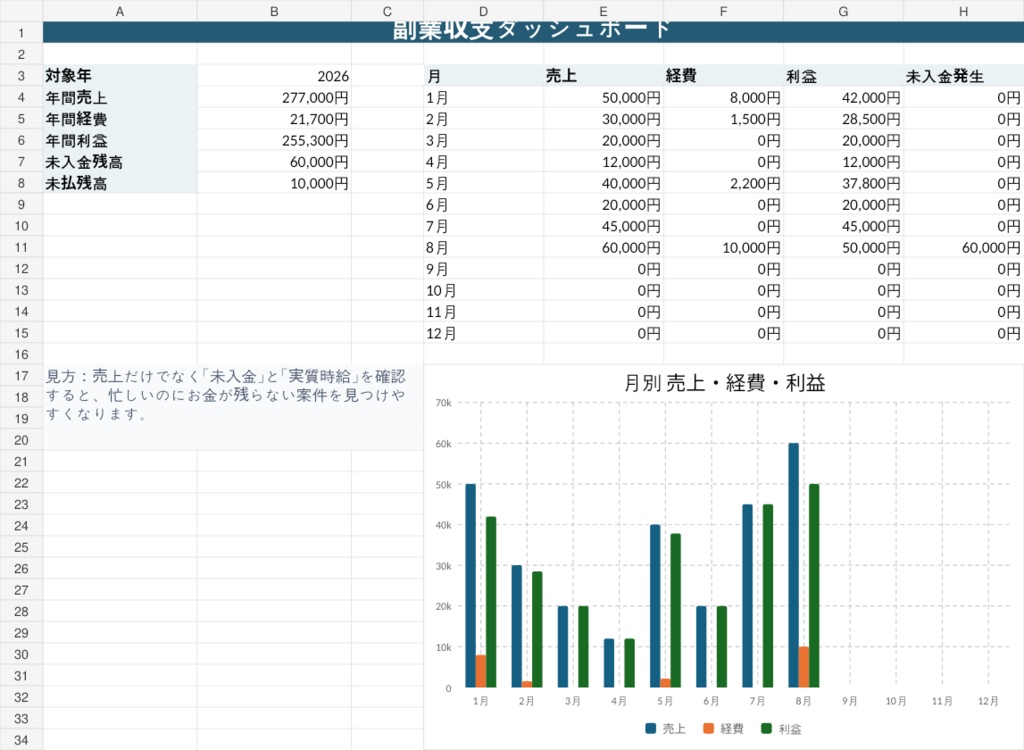
Task: Select the 1月 row label cell
Action: pos(483,97)
